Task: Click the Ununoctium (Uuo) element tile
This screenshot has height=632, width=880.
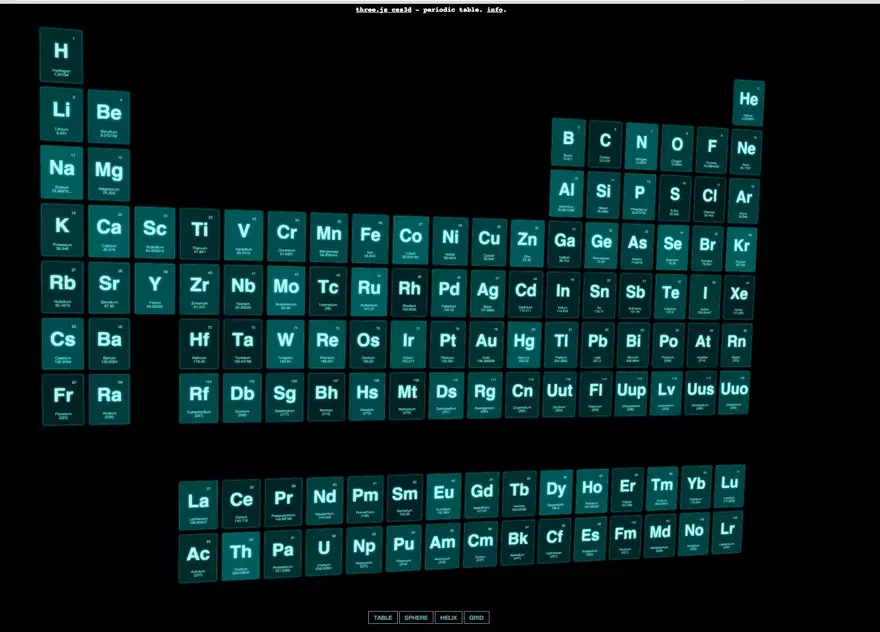Action: [x=734, y=392]
